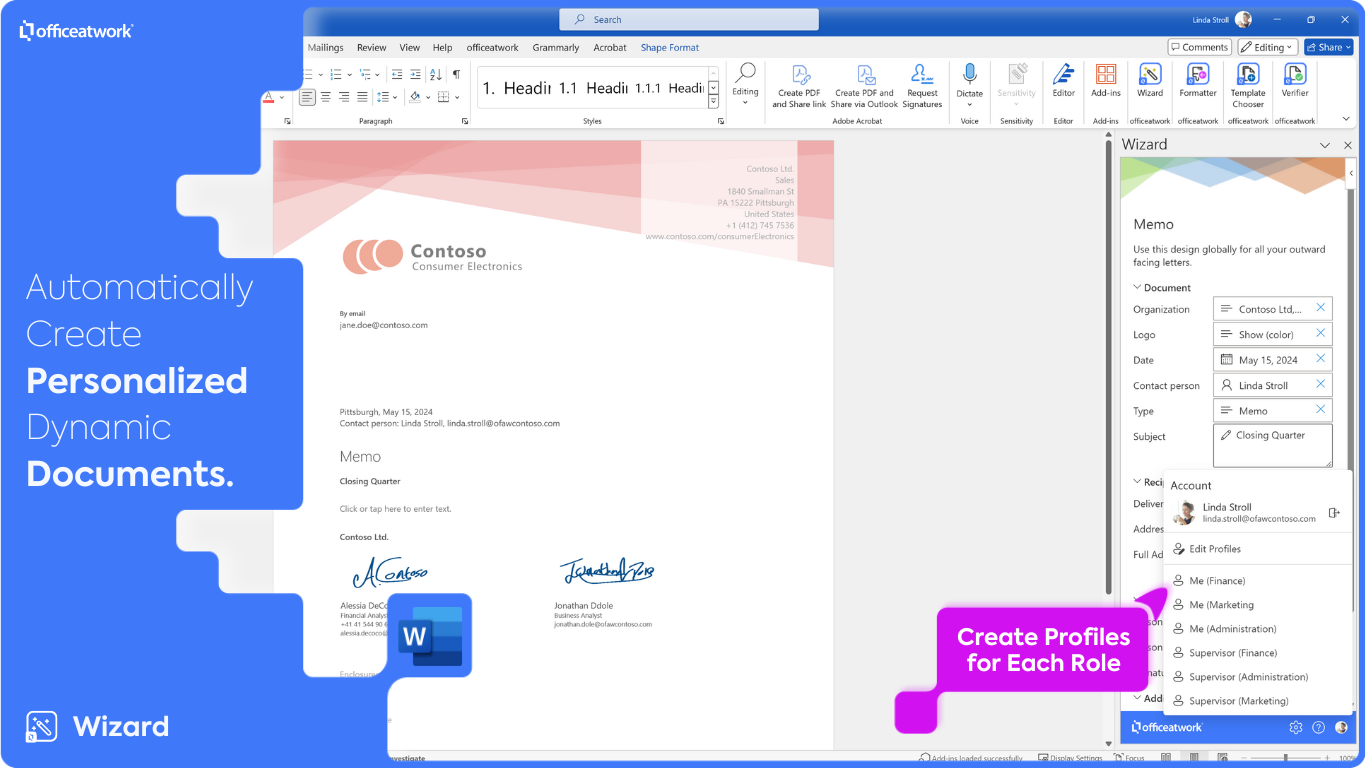Viewport: 1366px width, 768px height.
Task: Click the Word Search box
Action: click(689, 19)
